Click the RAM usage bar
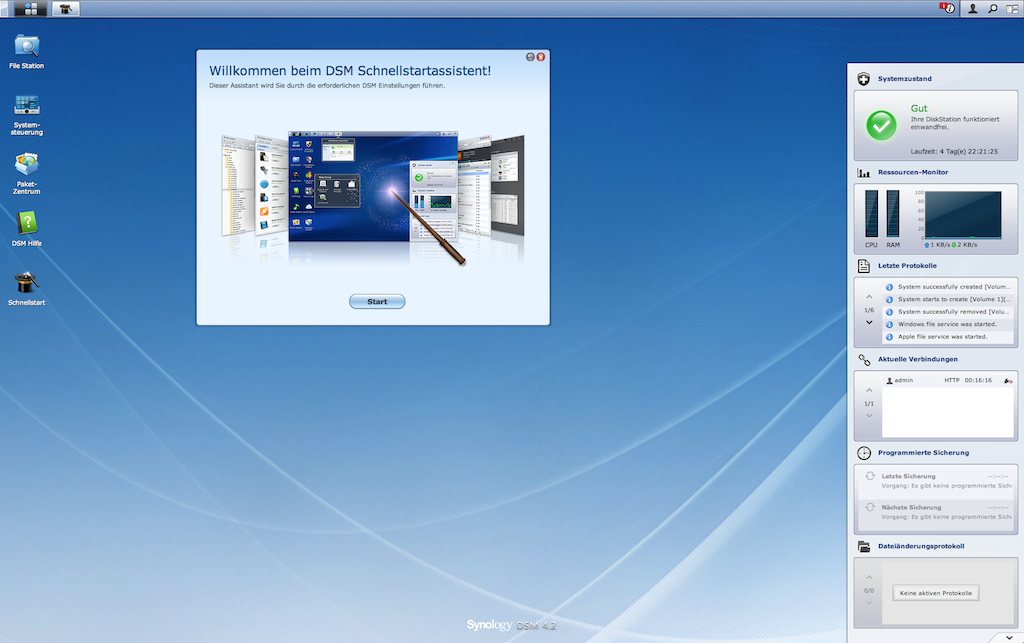1024x643 pixels. (893, 213)
